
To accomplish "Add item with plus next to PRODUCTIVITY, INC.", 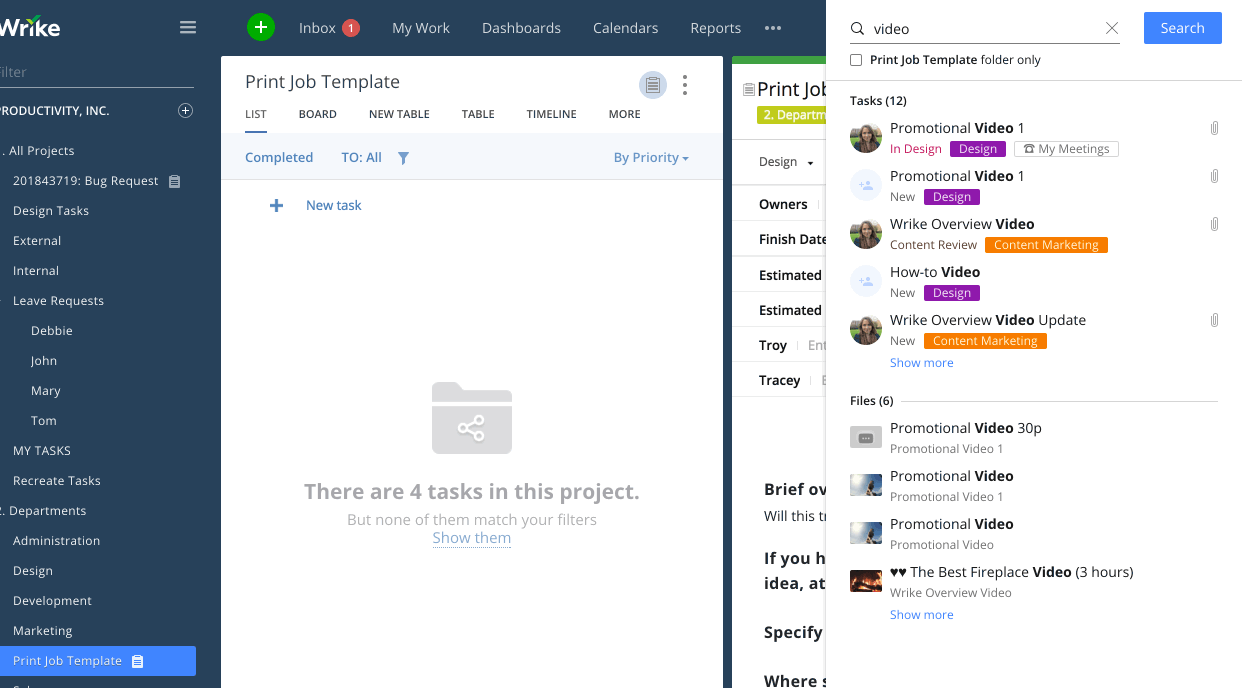I will [185, 110].
